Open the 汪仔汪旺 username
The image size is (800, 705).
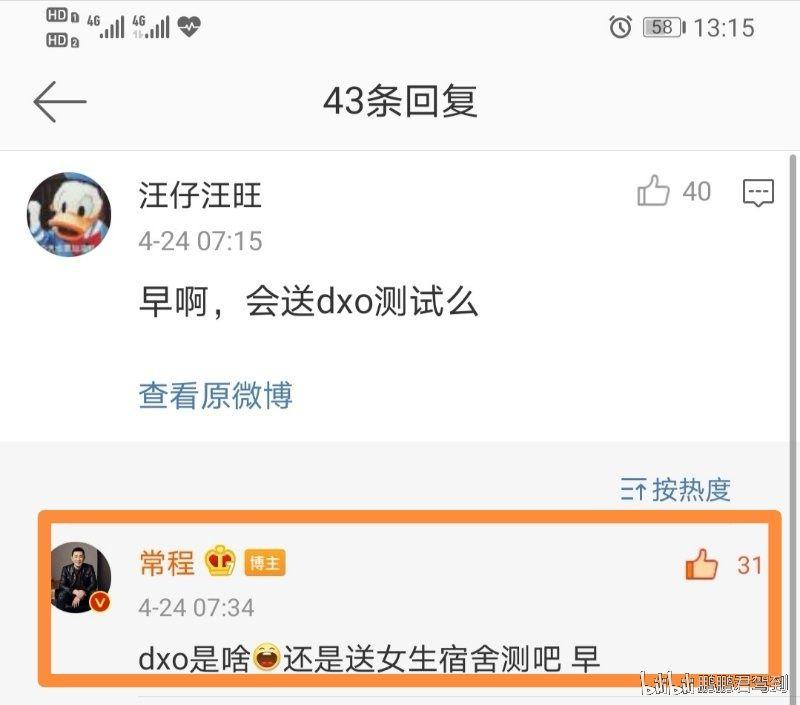tap(200, 195)
